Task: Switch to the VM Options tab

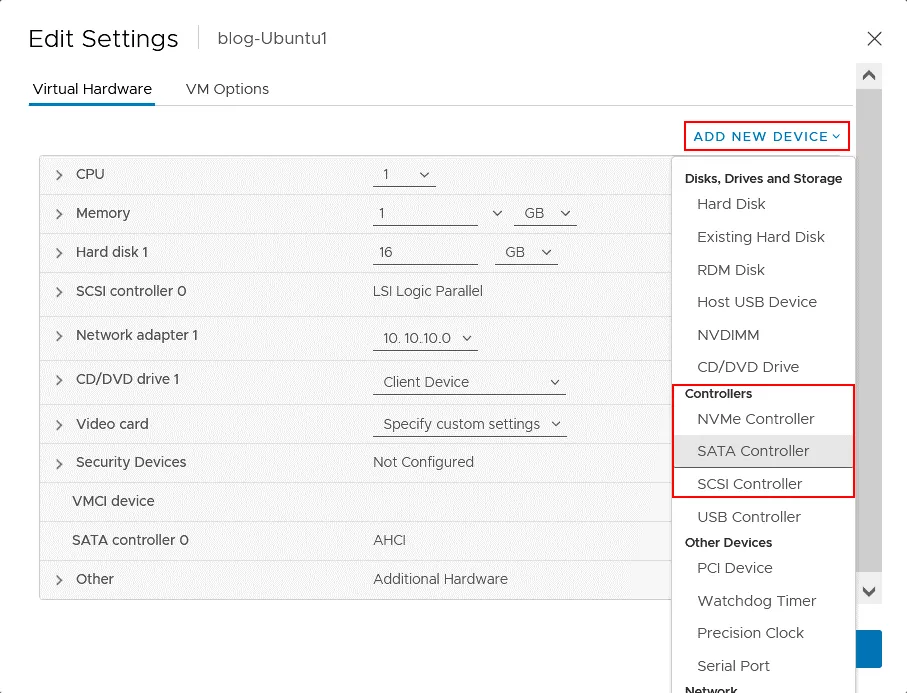Action: (x=227, y=89)
